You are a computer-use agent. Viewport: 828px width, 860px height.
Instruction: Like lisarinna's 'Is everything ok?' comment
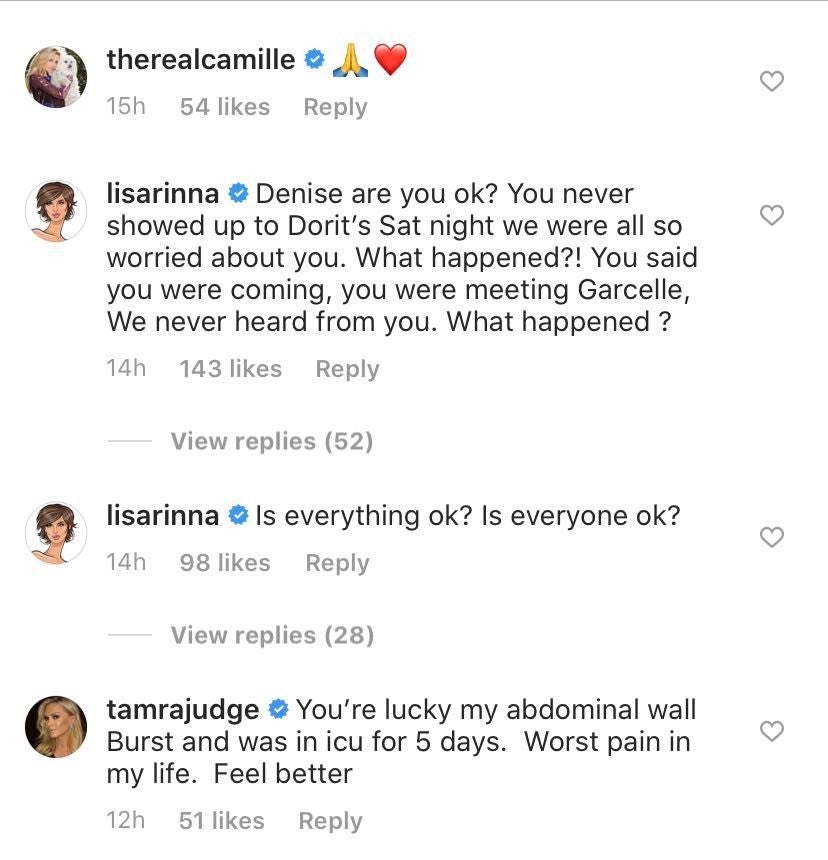(771, 538)
